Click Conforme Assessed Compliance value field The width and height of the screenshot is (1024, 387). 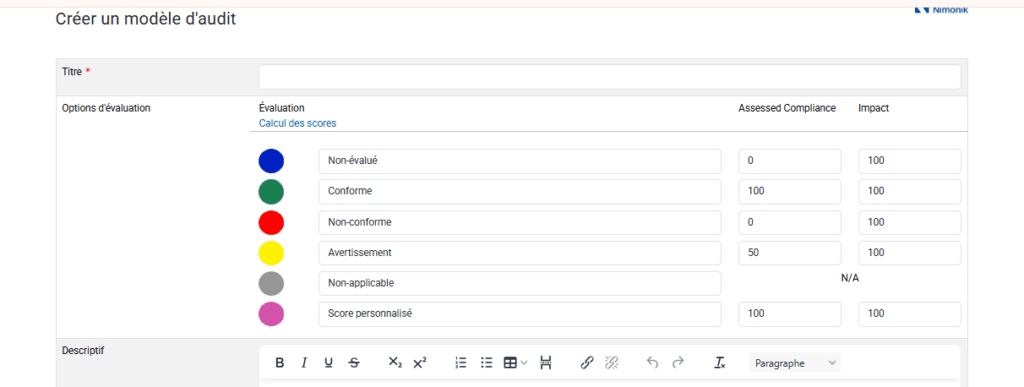pos(790,192)
